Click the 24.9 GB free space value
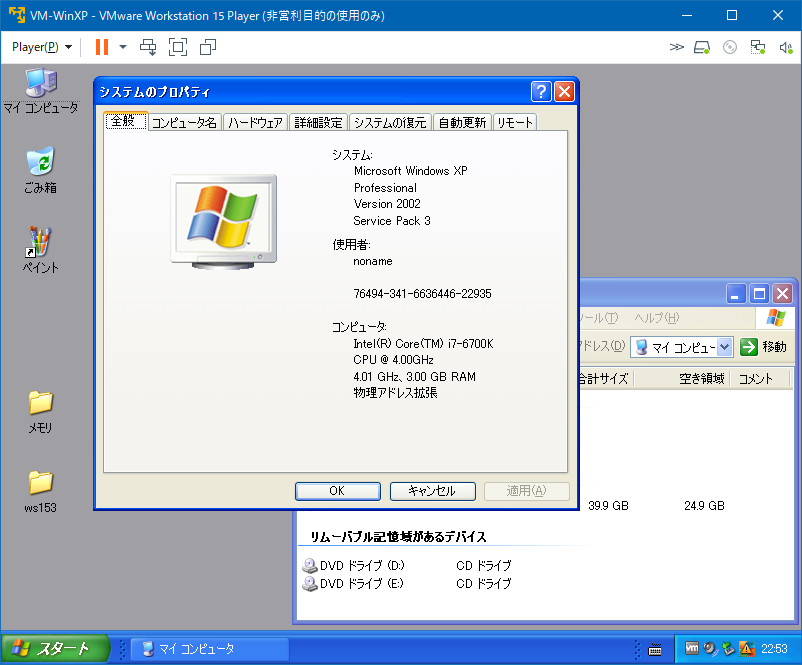 click(704, 506)
